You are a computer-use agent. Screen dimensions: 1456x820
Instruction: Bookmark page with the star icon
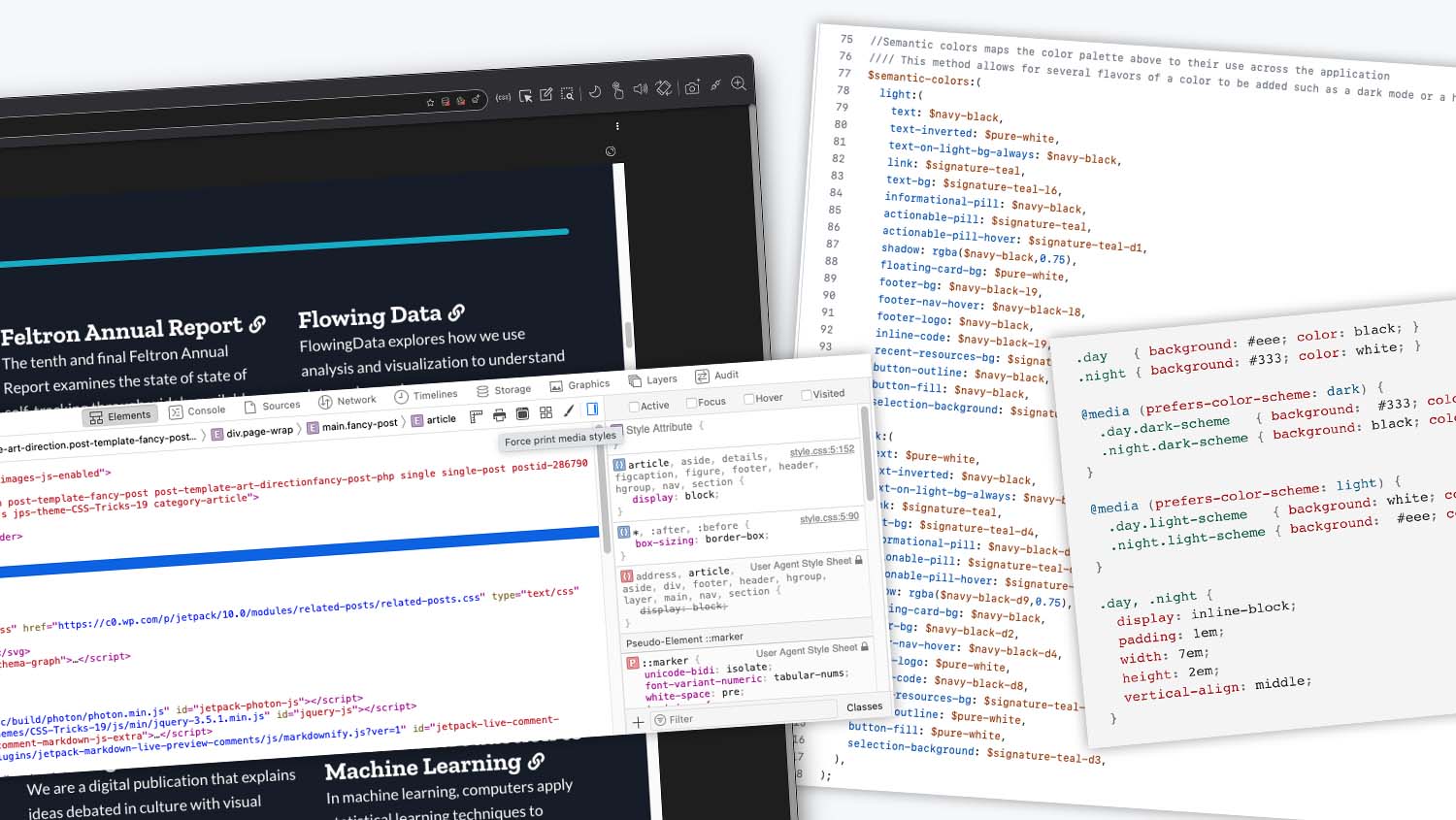[430, 103]
